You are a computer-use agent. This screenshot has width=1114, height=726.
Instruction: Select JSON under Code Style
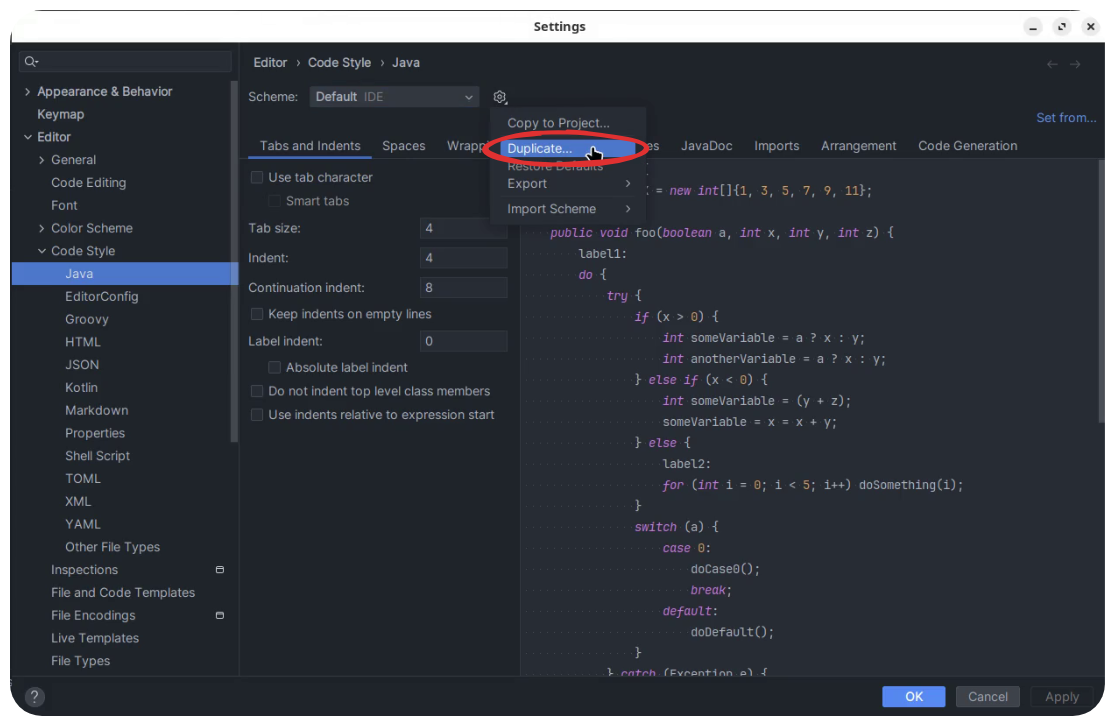pos(82,364)
